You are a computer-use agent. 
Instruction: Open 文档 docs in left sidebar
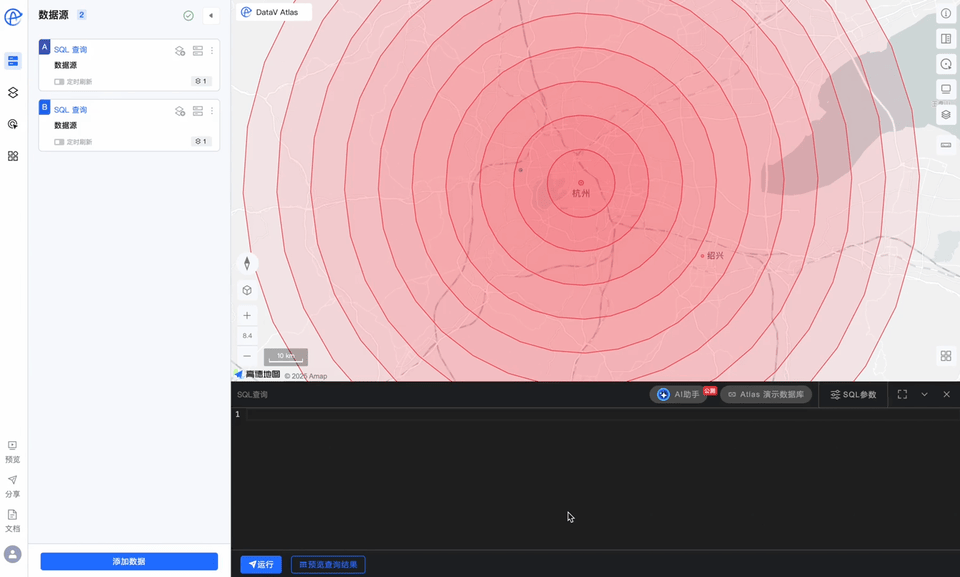tap(13, 521)
